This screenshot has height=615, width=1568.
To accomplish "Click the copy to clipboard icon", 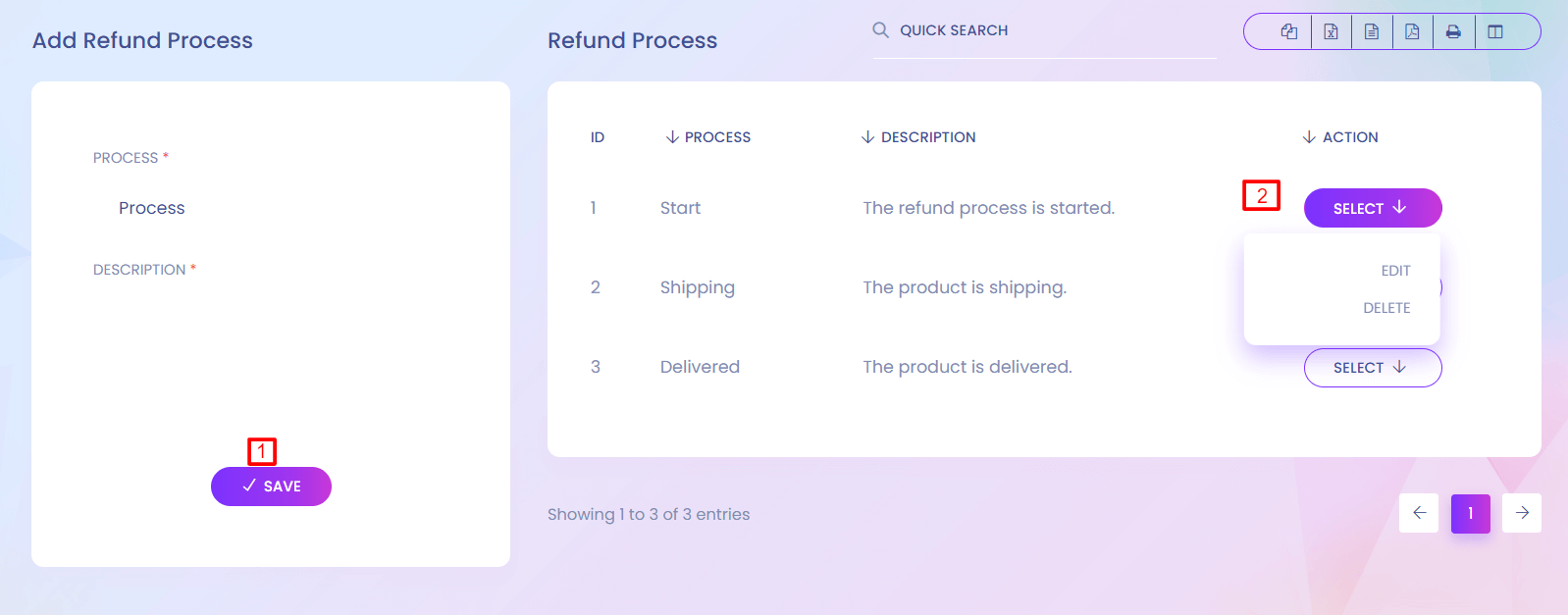I will pos(1289,31).
